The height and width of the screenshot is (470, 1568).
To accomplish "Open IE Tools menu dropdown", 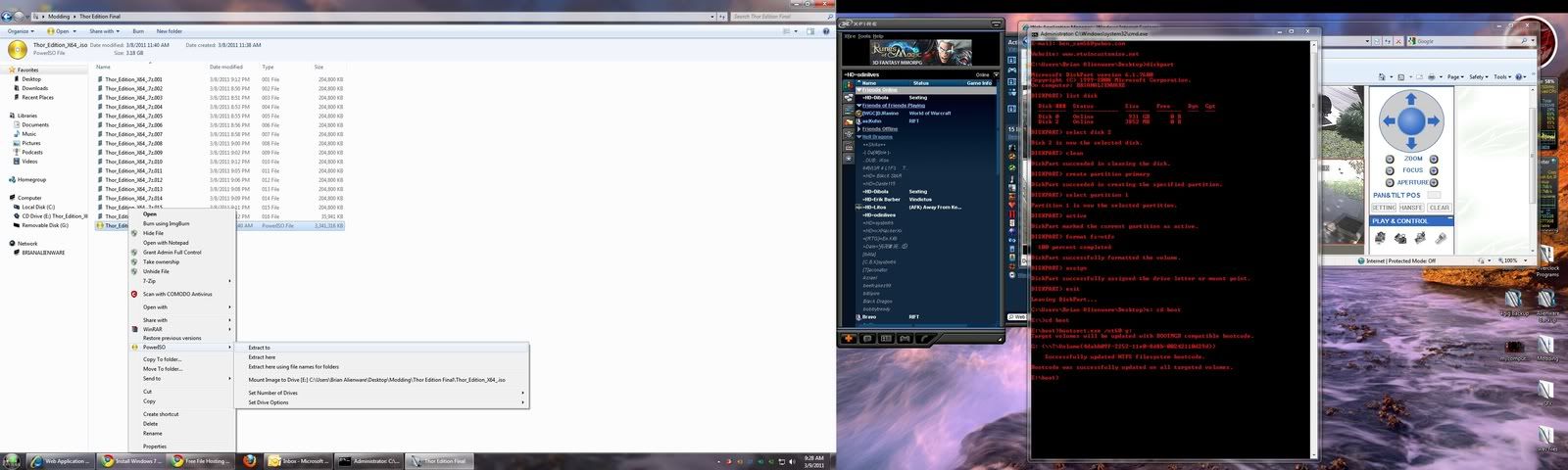I will tap(1502, 76).
